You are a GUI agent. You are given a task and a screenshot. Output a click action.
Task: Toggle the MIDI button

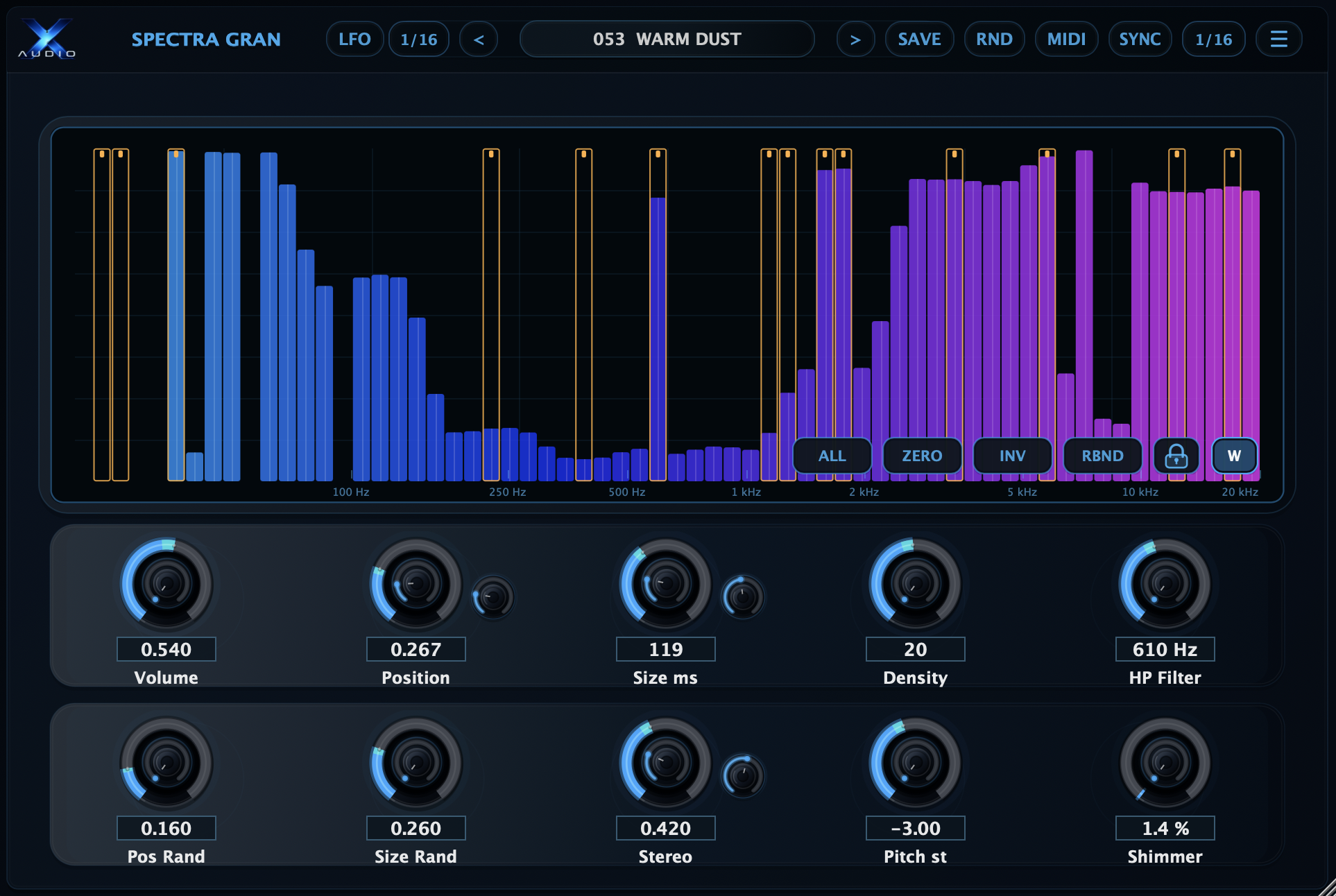coord(1066,39)
